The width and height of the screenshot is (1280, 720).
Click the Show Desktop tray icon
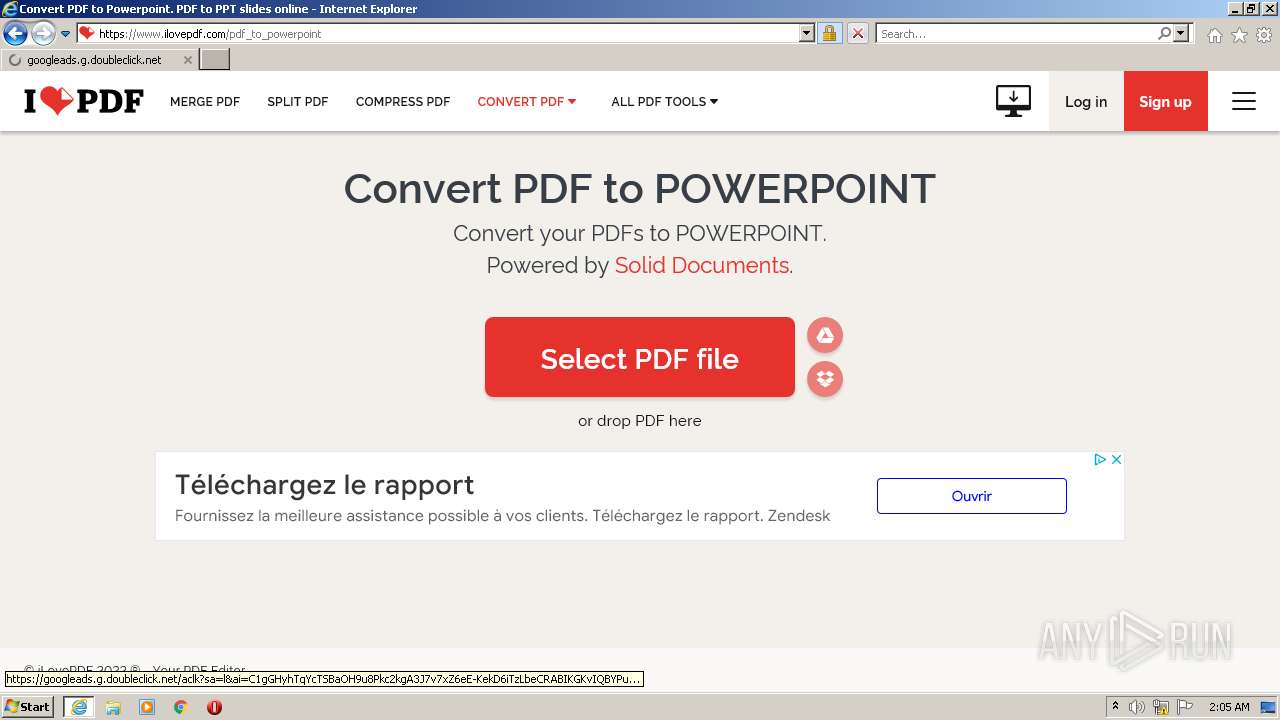pos(1270,707)
